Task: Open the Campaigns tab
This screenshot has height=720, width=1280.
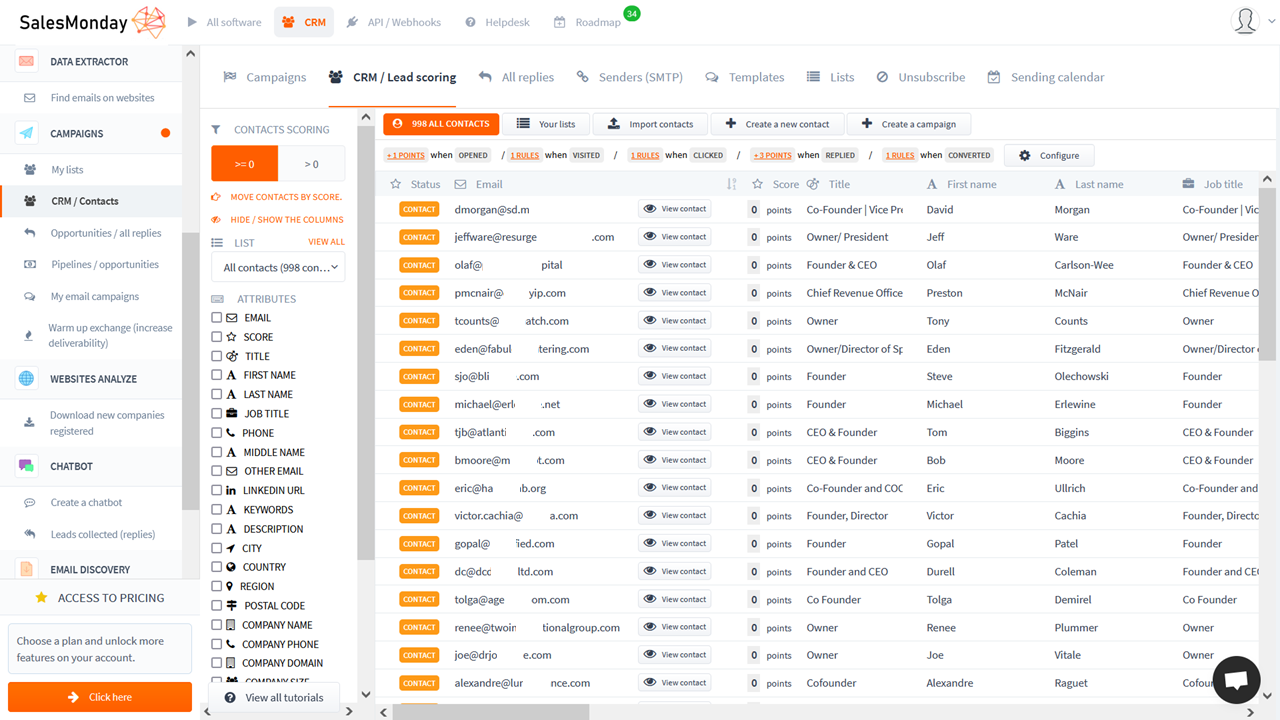Action: [x=265, y=77]
